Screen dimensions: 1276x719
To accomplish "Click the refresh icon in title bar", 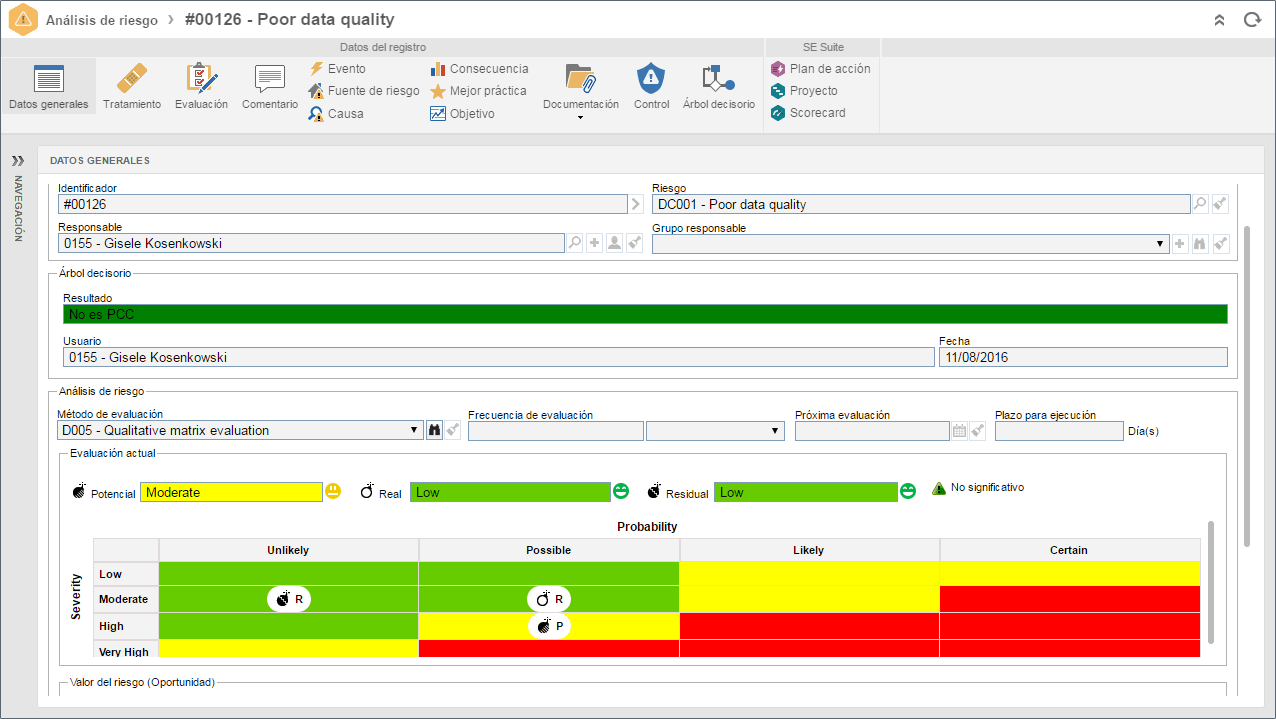I will [1251, 19].
